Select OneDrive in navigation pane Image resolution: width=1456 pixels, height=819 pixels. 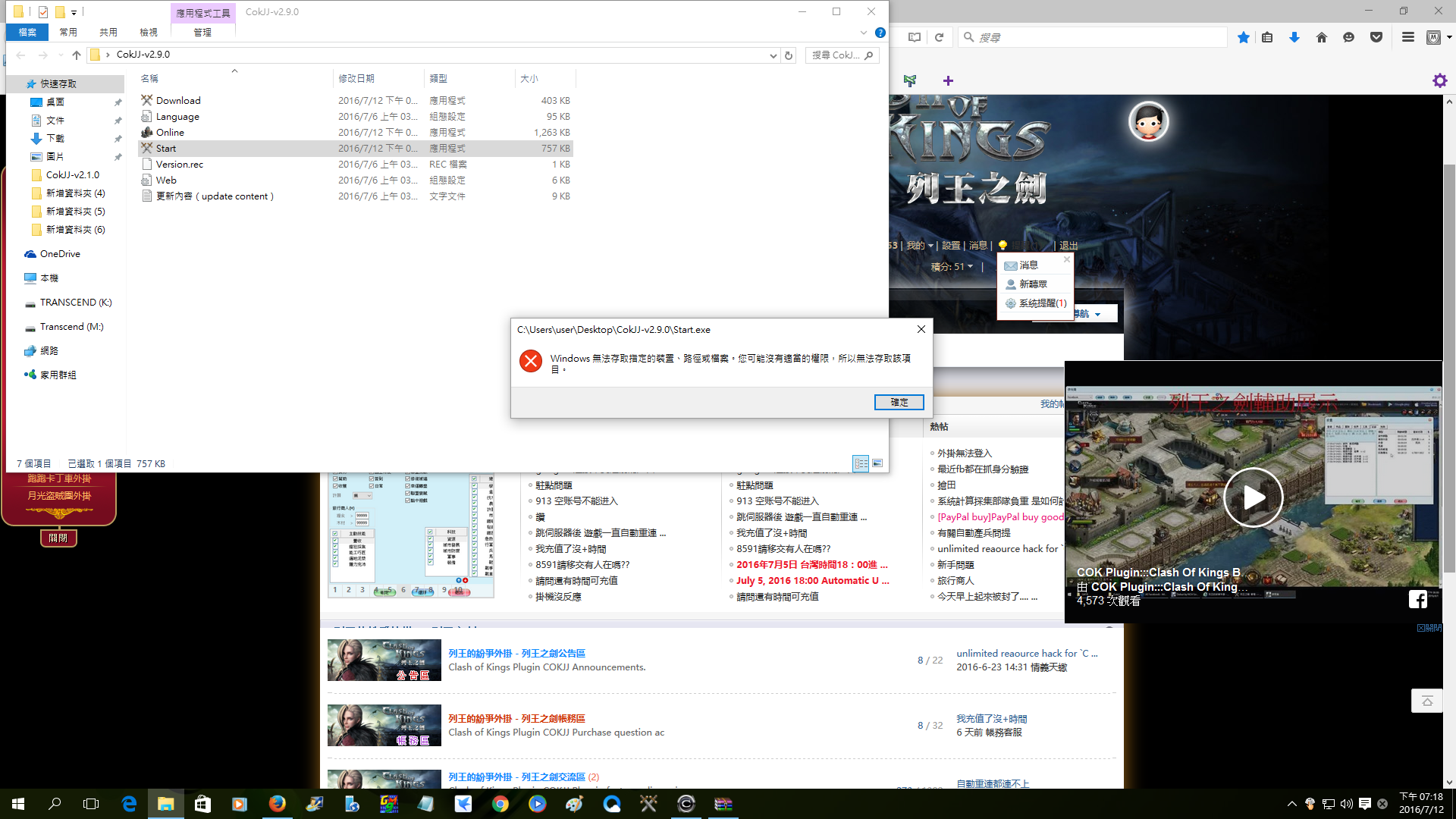pos(60,253)
